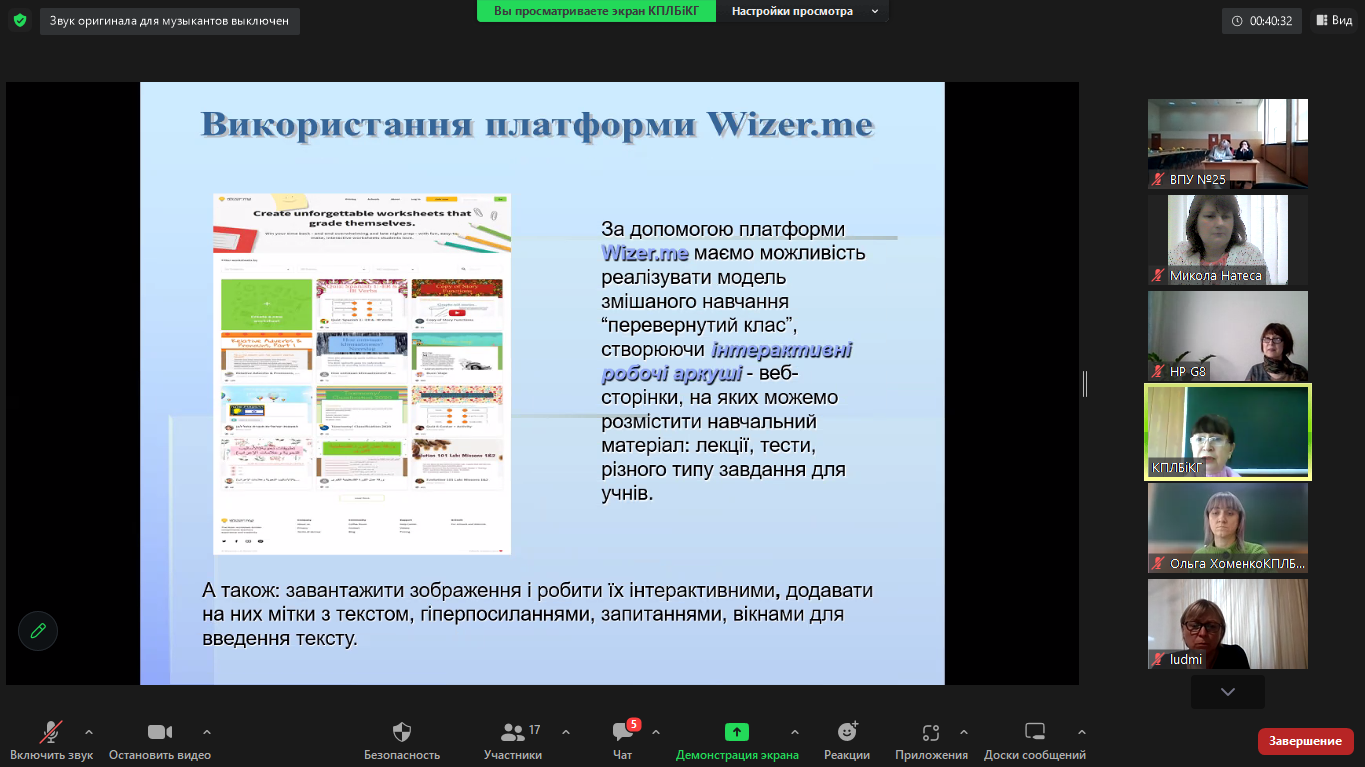1365x767 pixels.
Task: Click the gallery panel resize handle
Action: (x=1085, y=383)
